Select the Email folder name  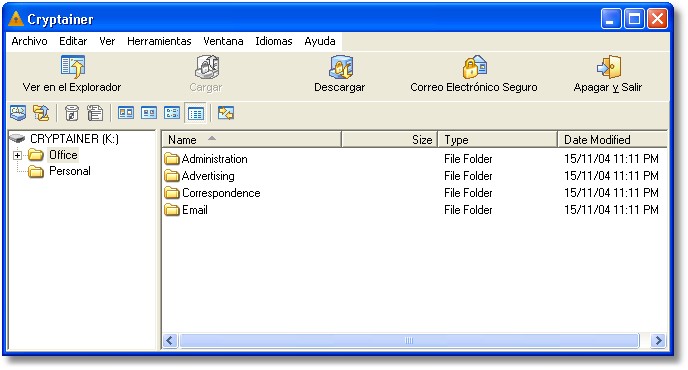tap(195, 210)
